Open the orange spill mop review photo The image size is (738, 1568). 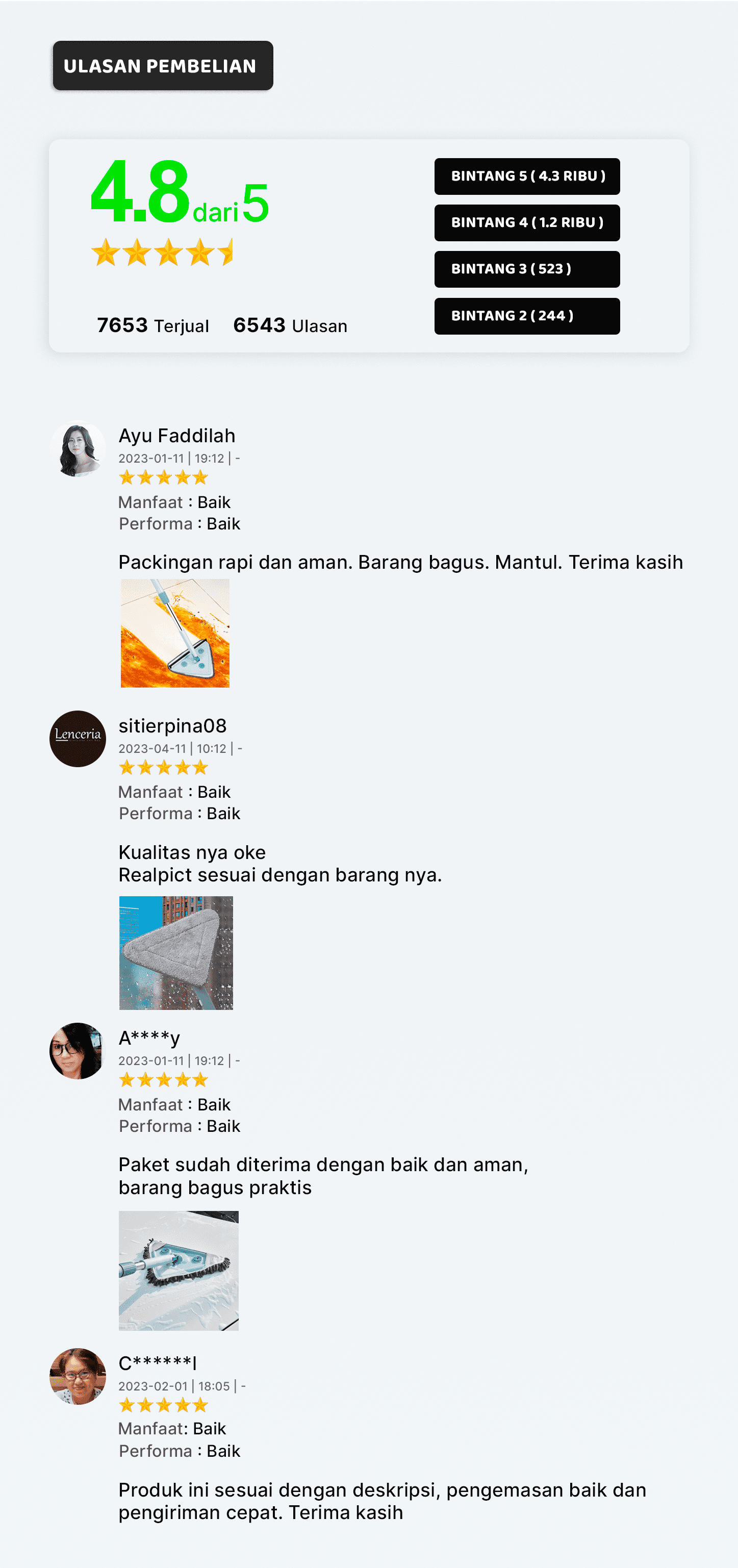[175, 633]
